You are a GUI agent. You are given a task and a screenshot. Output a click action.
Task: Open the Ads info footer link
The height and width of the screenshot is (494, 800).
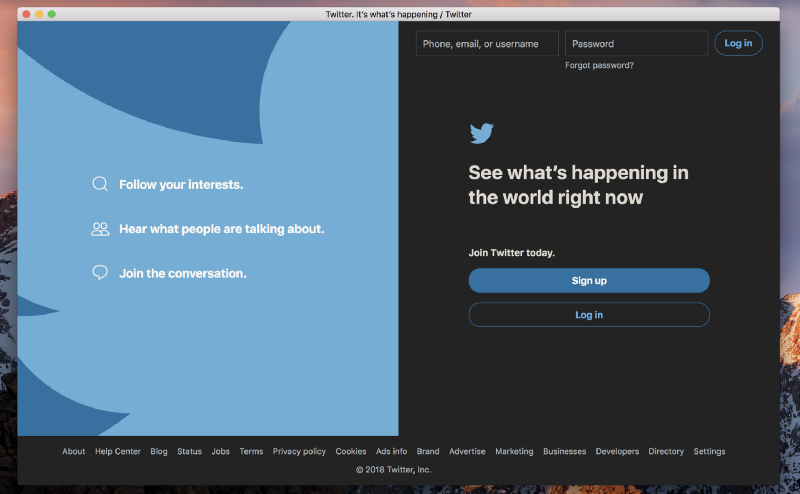(x=391, y=451)
